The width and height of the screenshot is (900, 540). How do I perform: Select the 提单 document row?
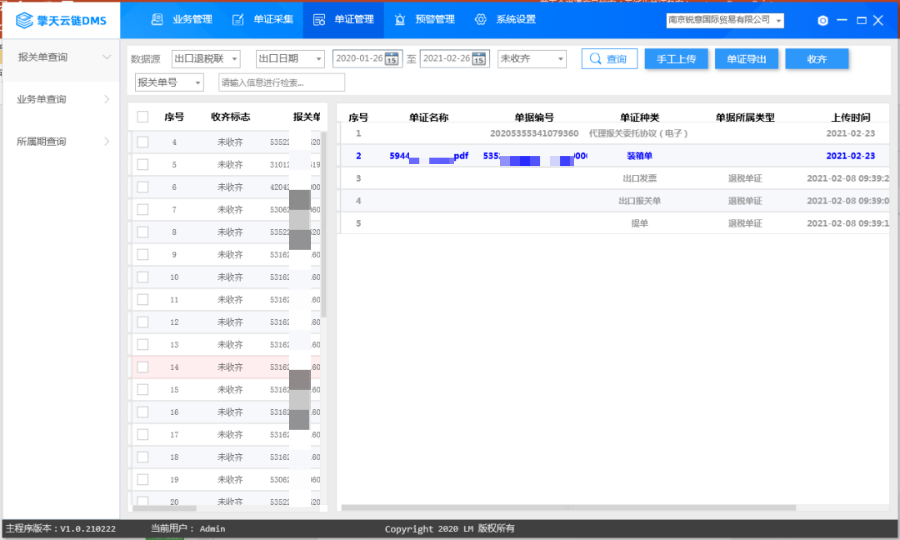coord(614,223)
